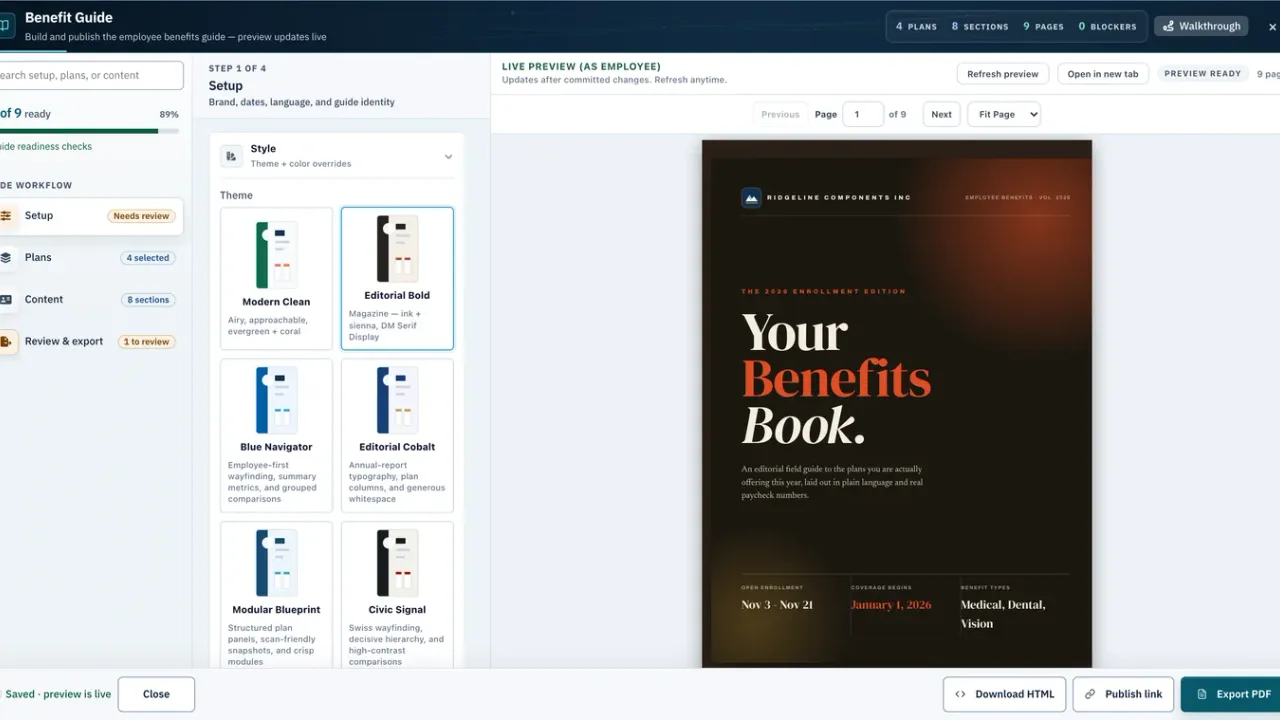
Task: Click the 4 PLANS header stat
Action: [x=916, y=27]
